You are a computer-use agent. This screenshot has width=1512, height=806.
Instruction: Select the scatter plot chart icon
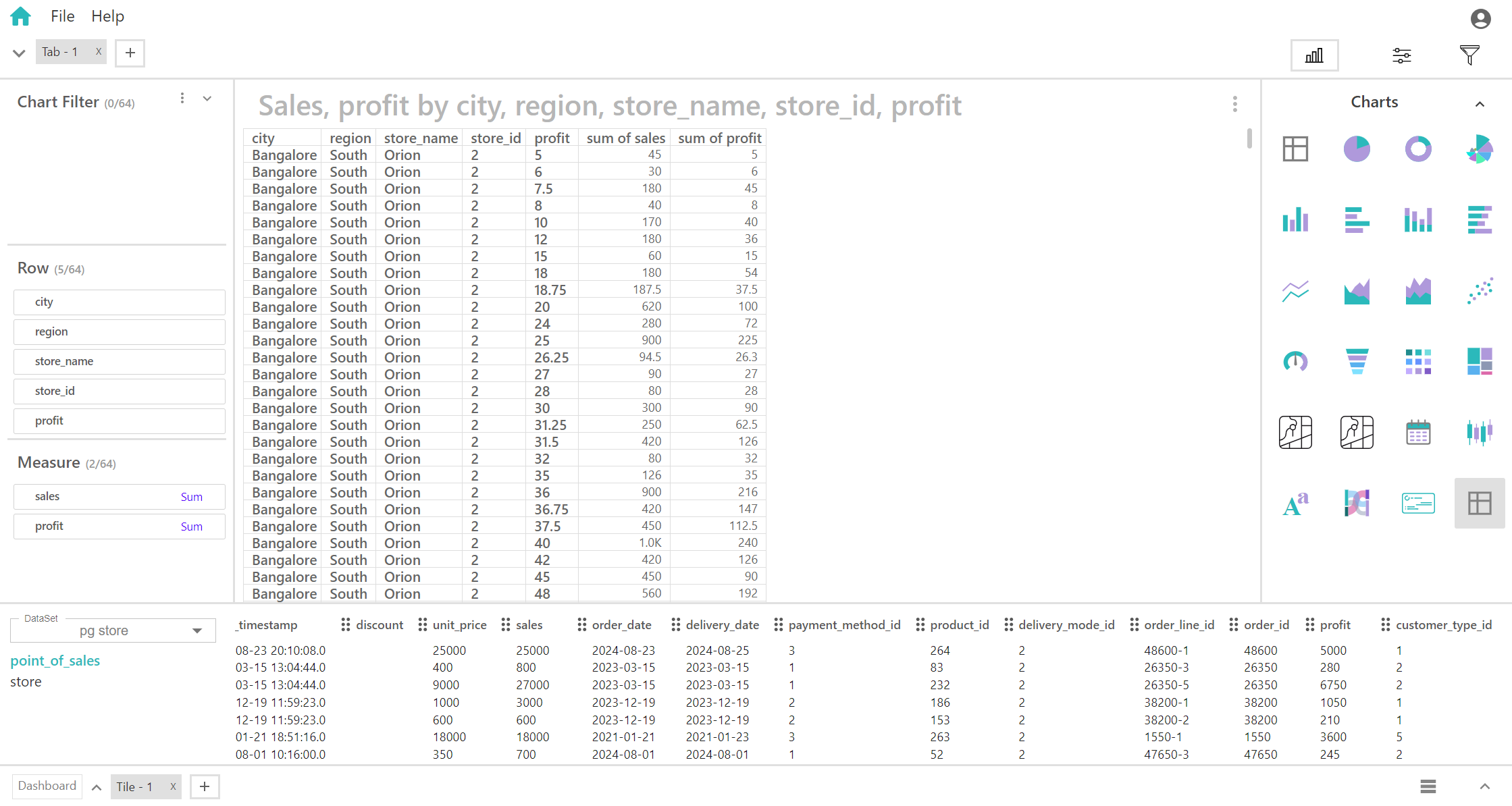point(1480,291)
